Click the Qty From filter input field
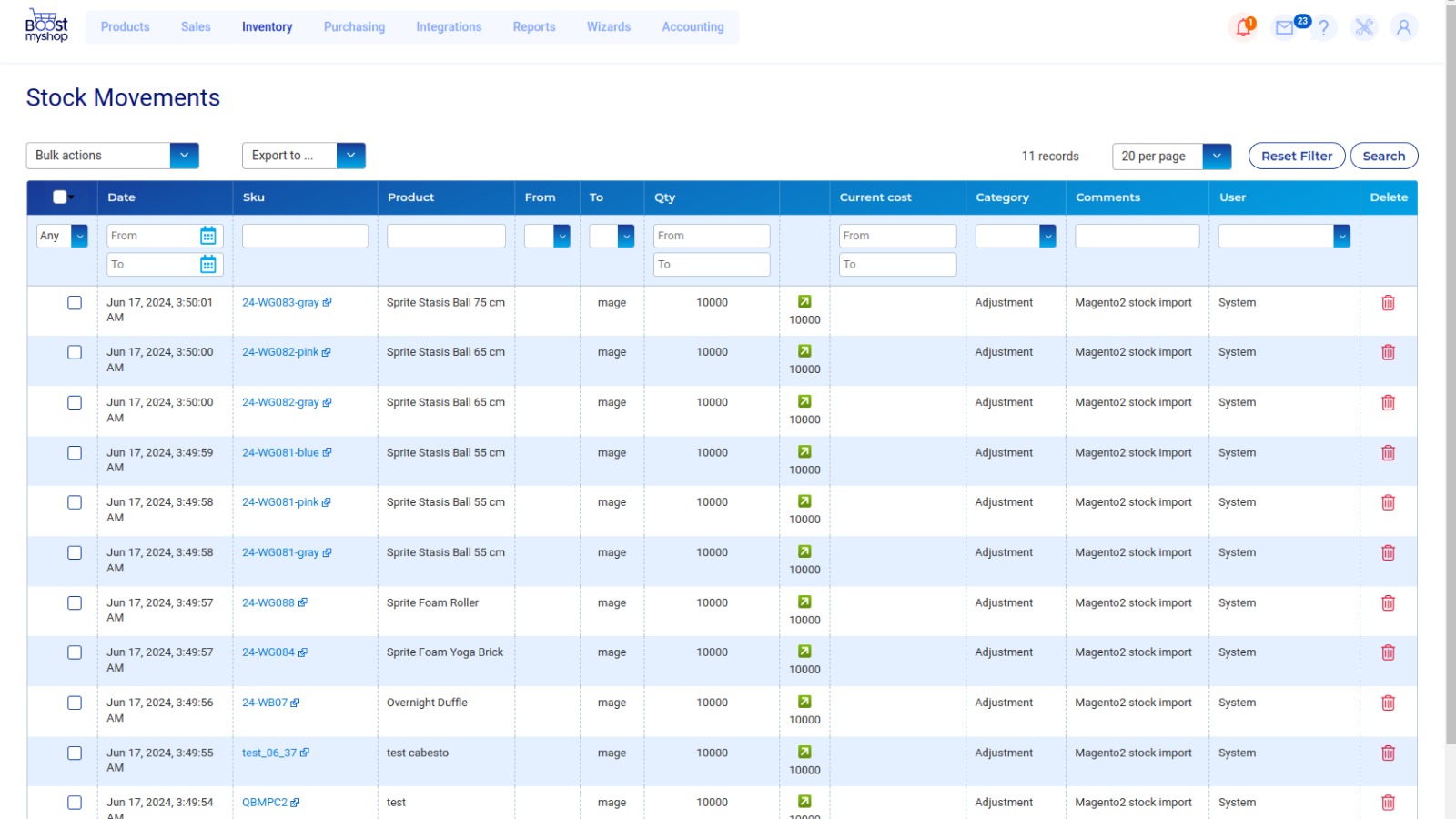 pos(711,235)
